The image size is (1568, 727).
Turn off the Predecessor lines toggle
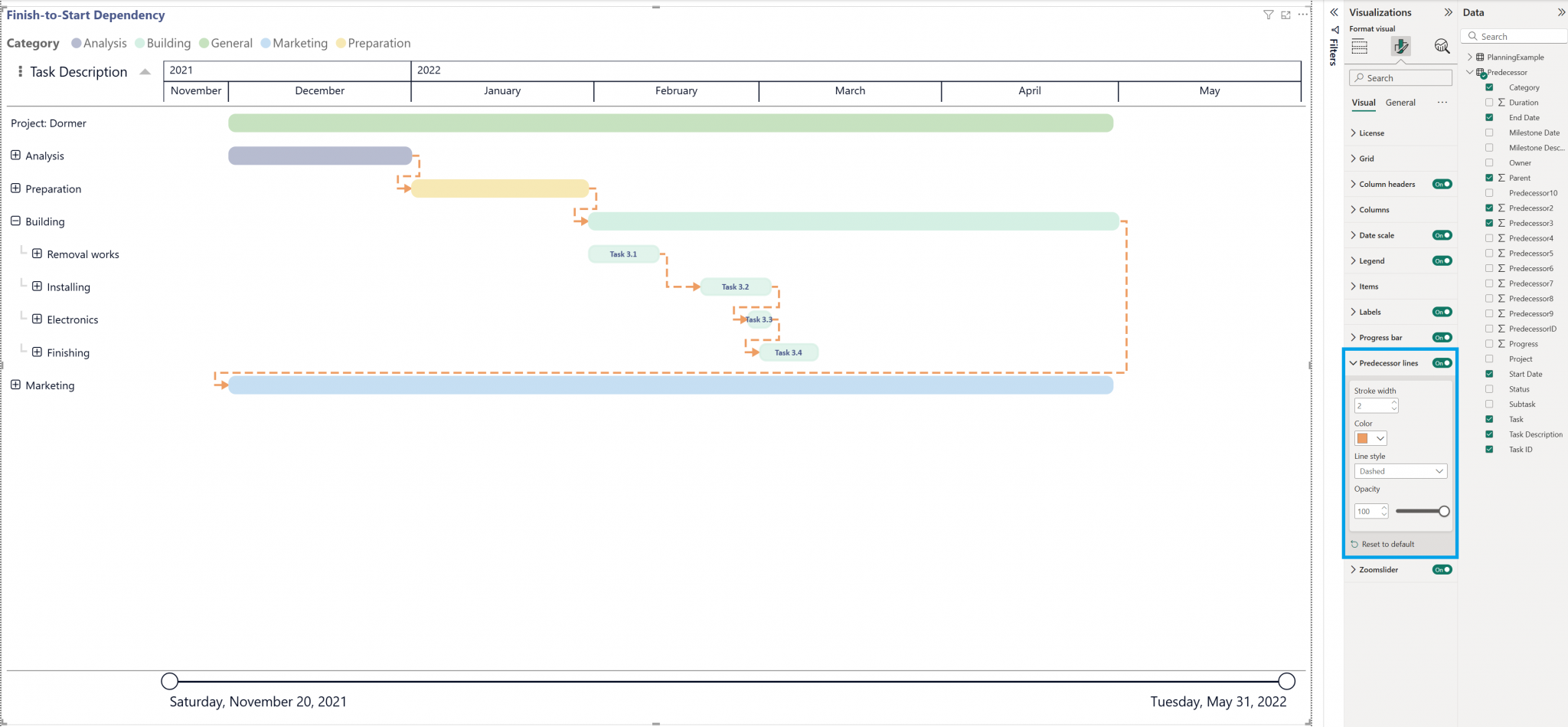tap(1442, 362)
